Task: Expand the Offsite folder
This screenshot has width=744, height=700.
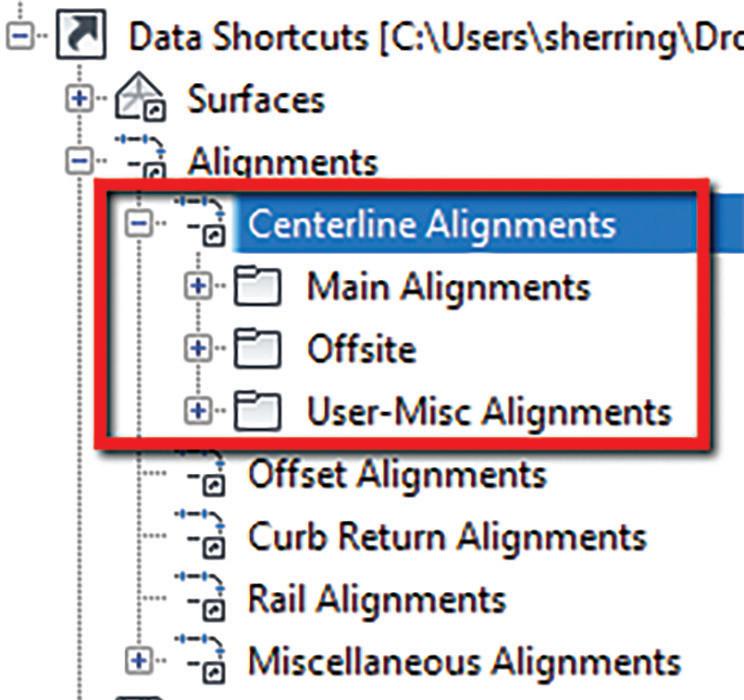Action: pos(198,348)
